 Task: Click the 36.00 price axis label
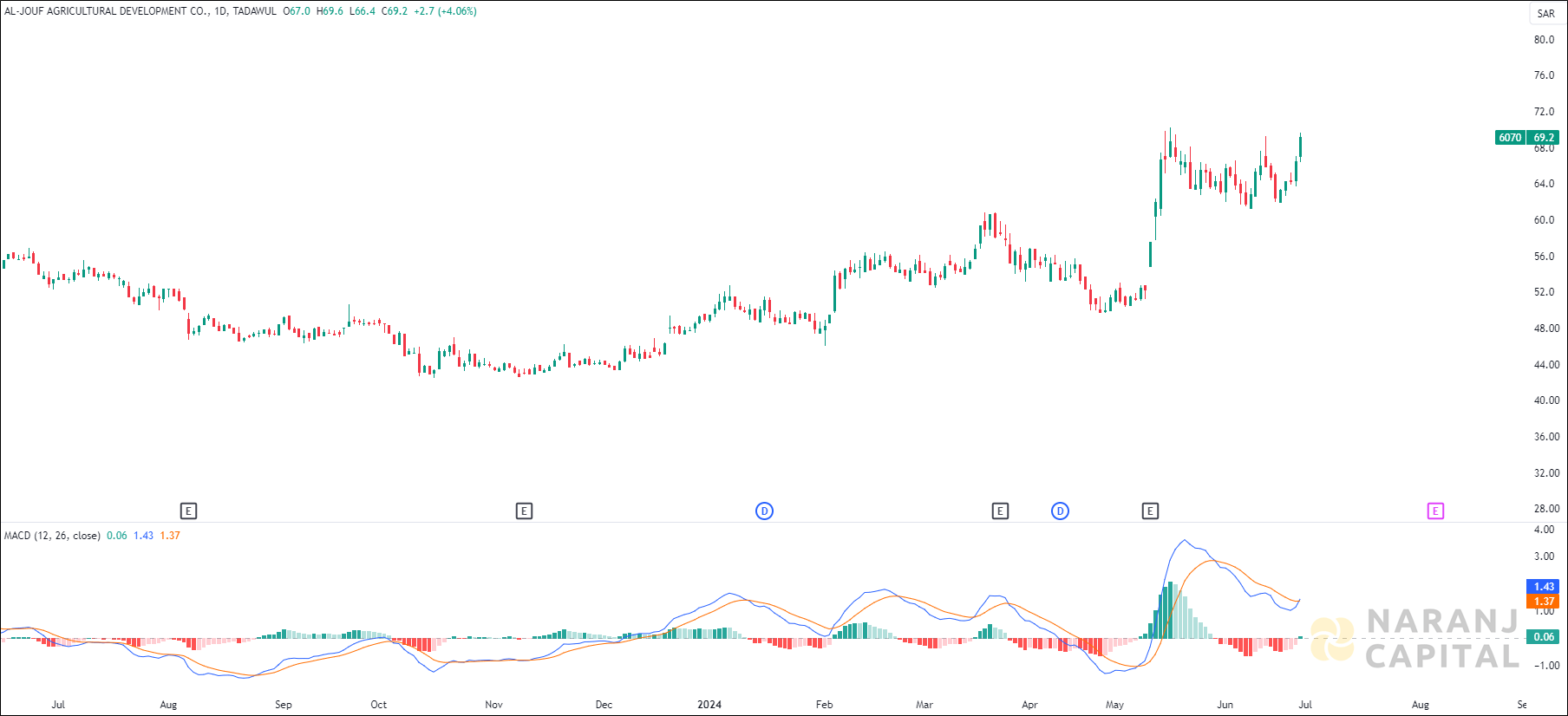coord(1546,437)
